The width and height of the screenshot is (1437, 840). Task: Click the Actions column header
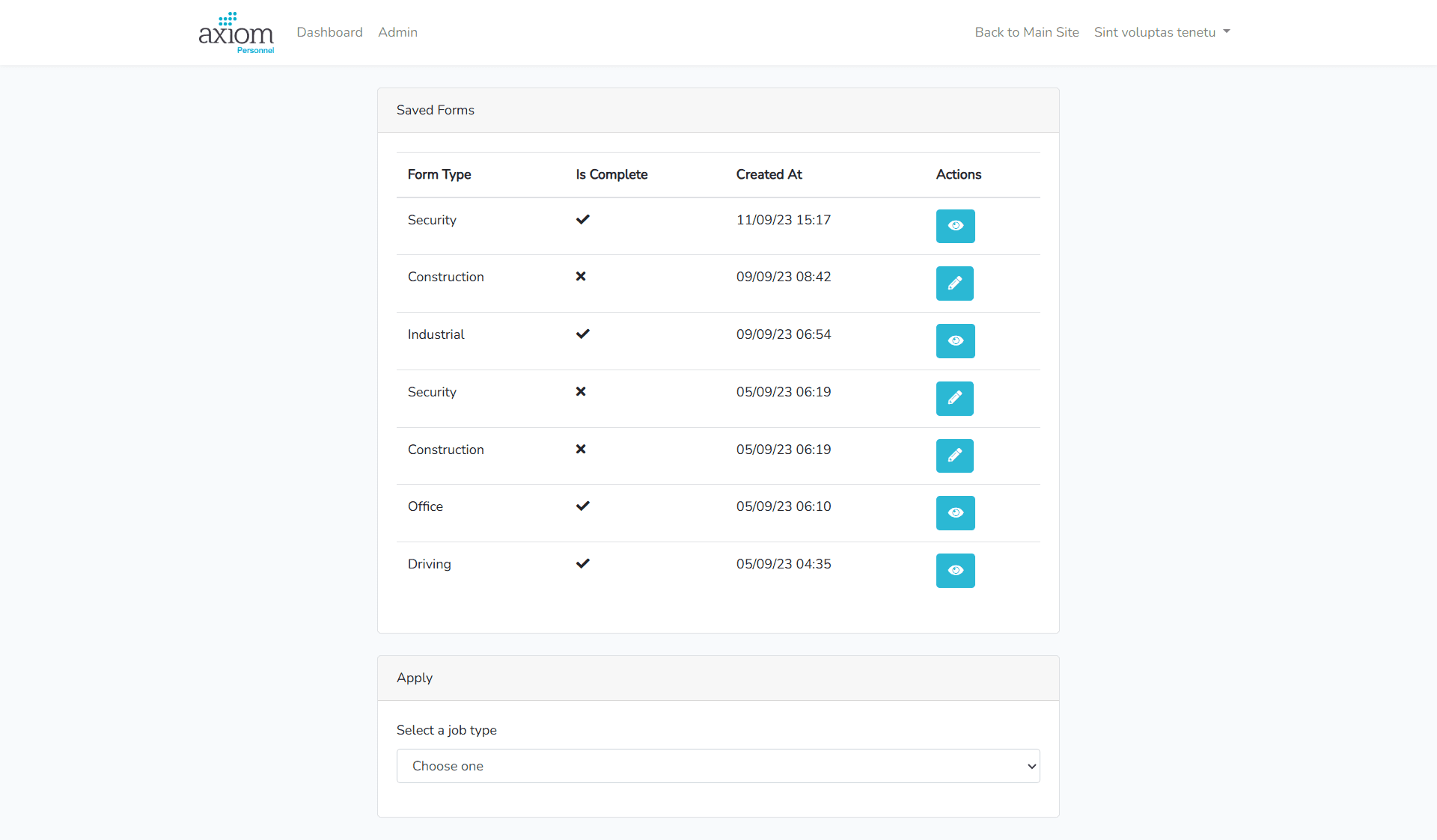point(958,174)
